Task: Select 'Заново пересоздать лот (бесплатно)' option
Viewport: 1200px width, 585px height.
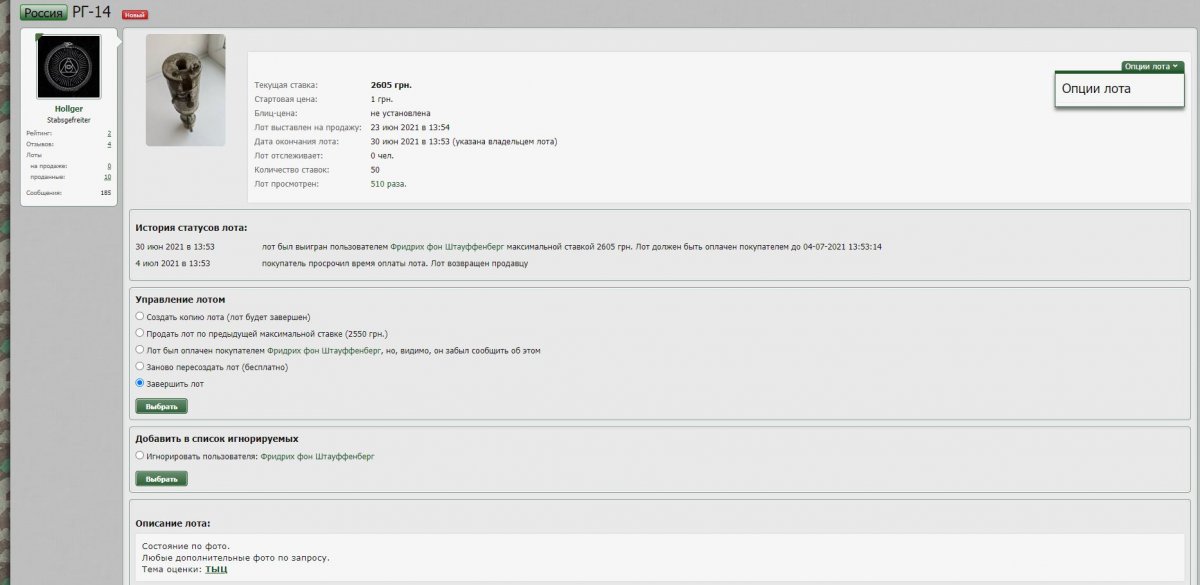Action: (140, 367)
